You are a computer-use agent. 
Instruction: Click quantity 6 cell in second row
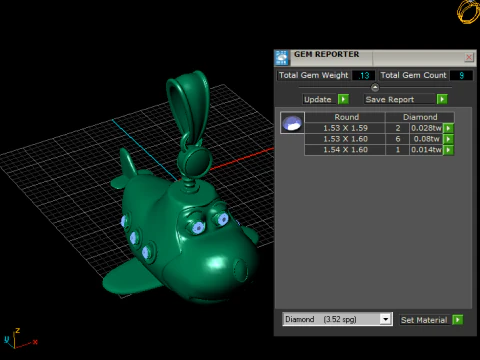point(397,139)
